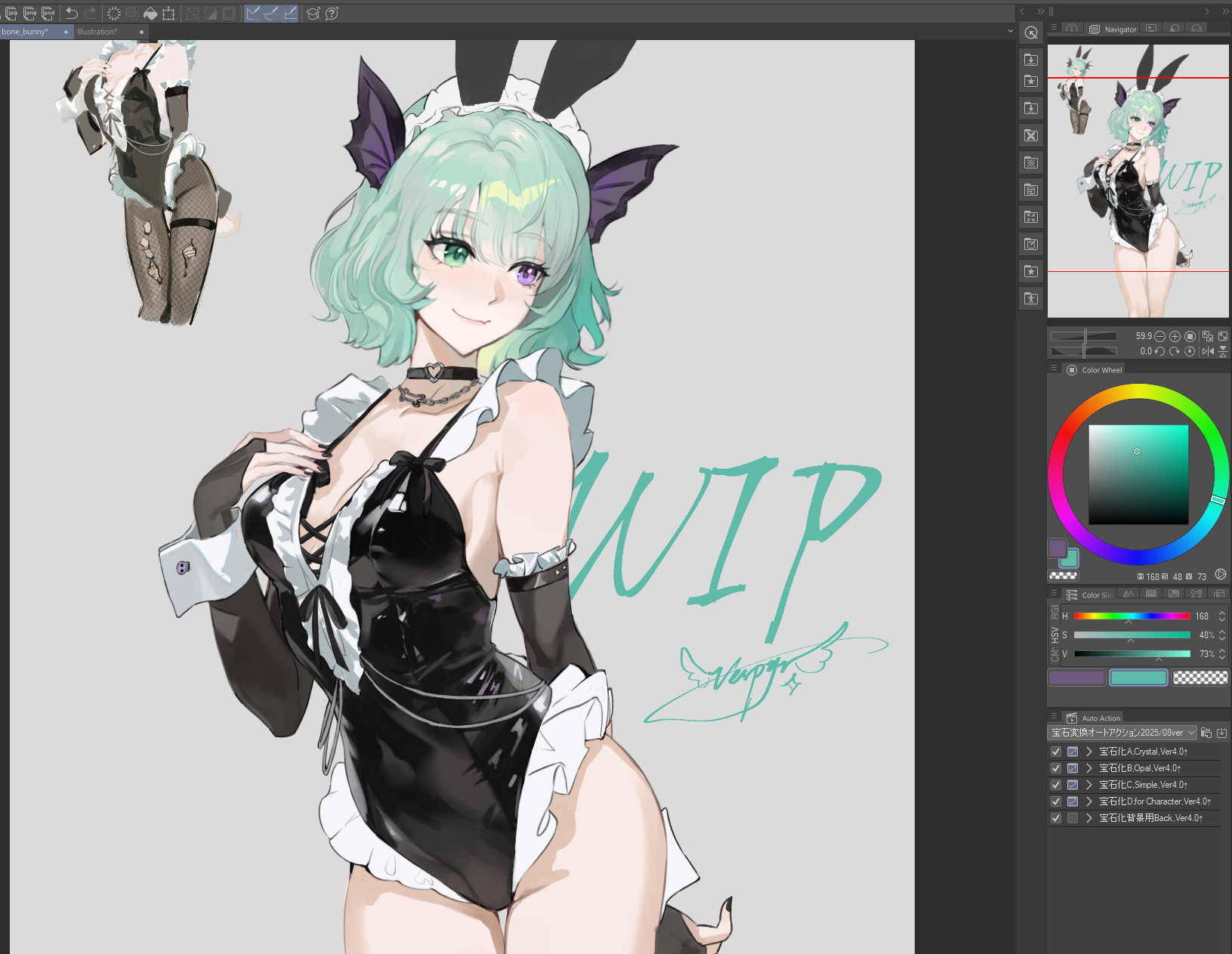Flip the canvas horizontally in Navigator

tap(1208, 351)
